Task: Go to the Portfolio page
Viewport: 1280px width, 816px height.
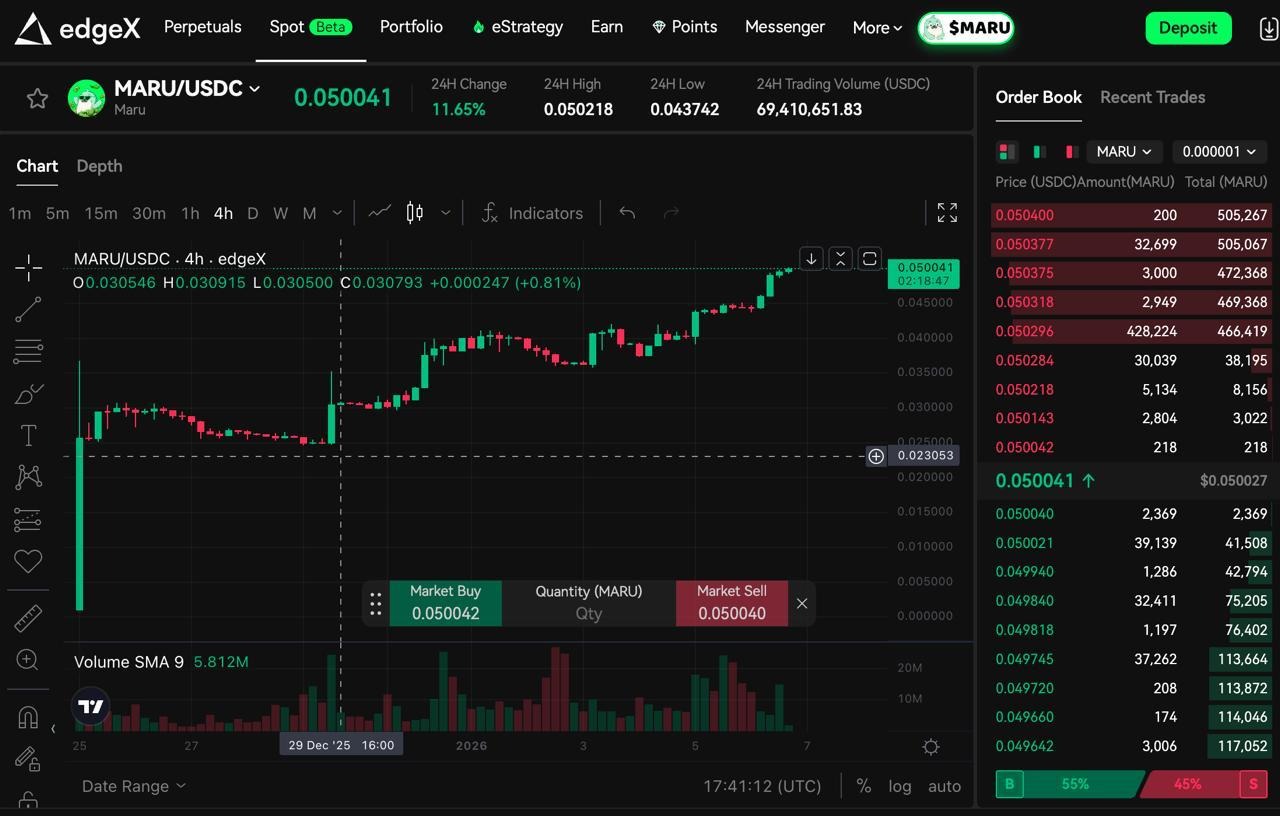Action: click(x=411, y=27)
